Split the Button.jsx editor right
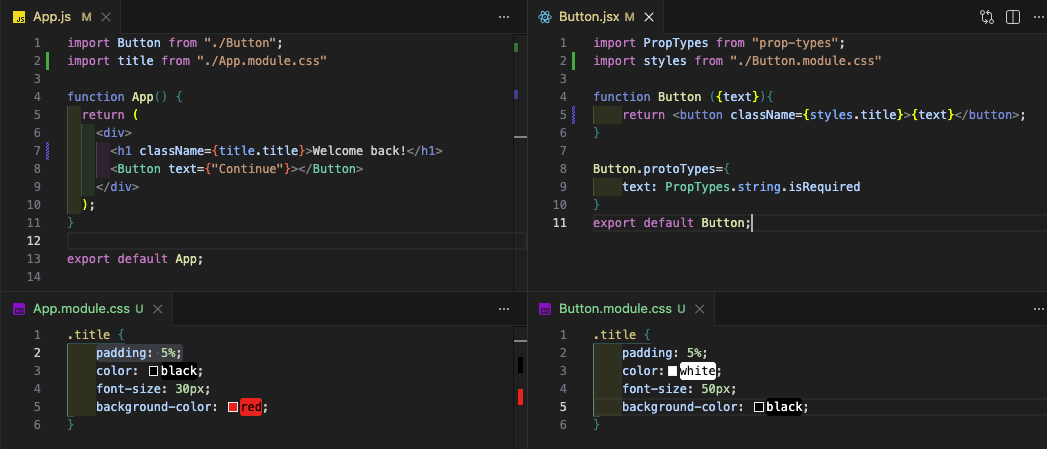 [x=1013, y=17]
